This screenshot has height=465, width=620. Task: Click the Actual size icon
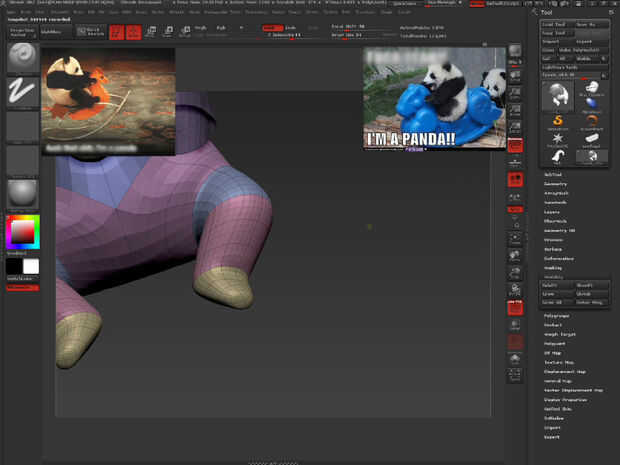[515, 111]
